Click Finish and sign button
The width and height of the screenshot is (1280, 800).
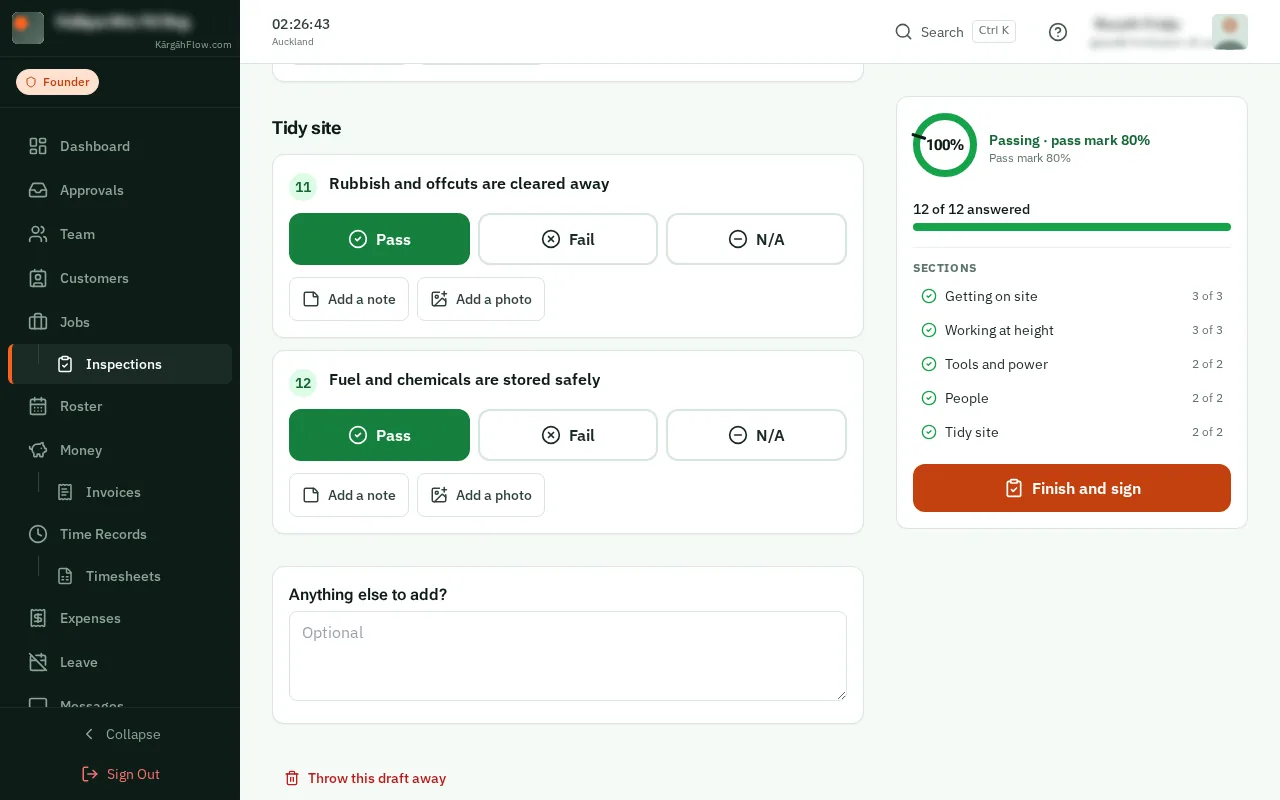click(x=1072, y=488)
